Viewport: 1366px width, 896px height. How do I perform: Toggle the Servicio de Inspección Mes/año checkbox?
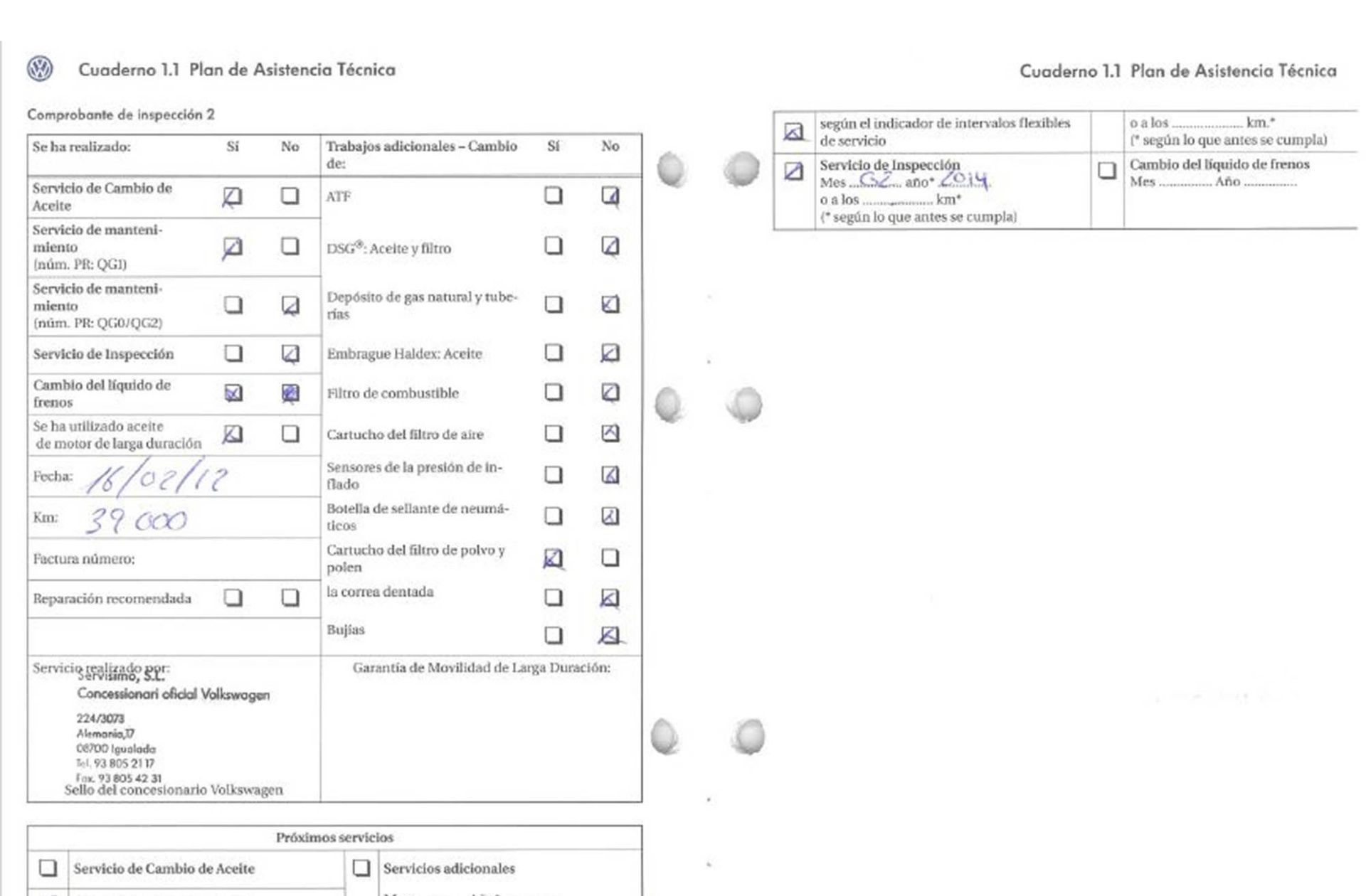[793, 171]
